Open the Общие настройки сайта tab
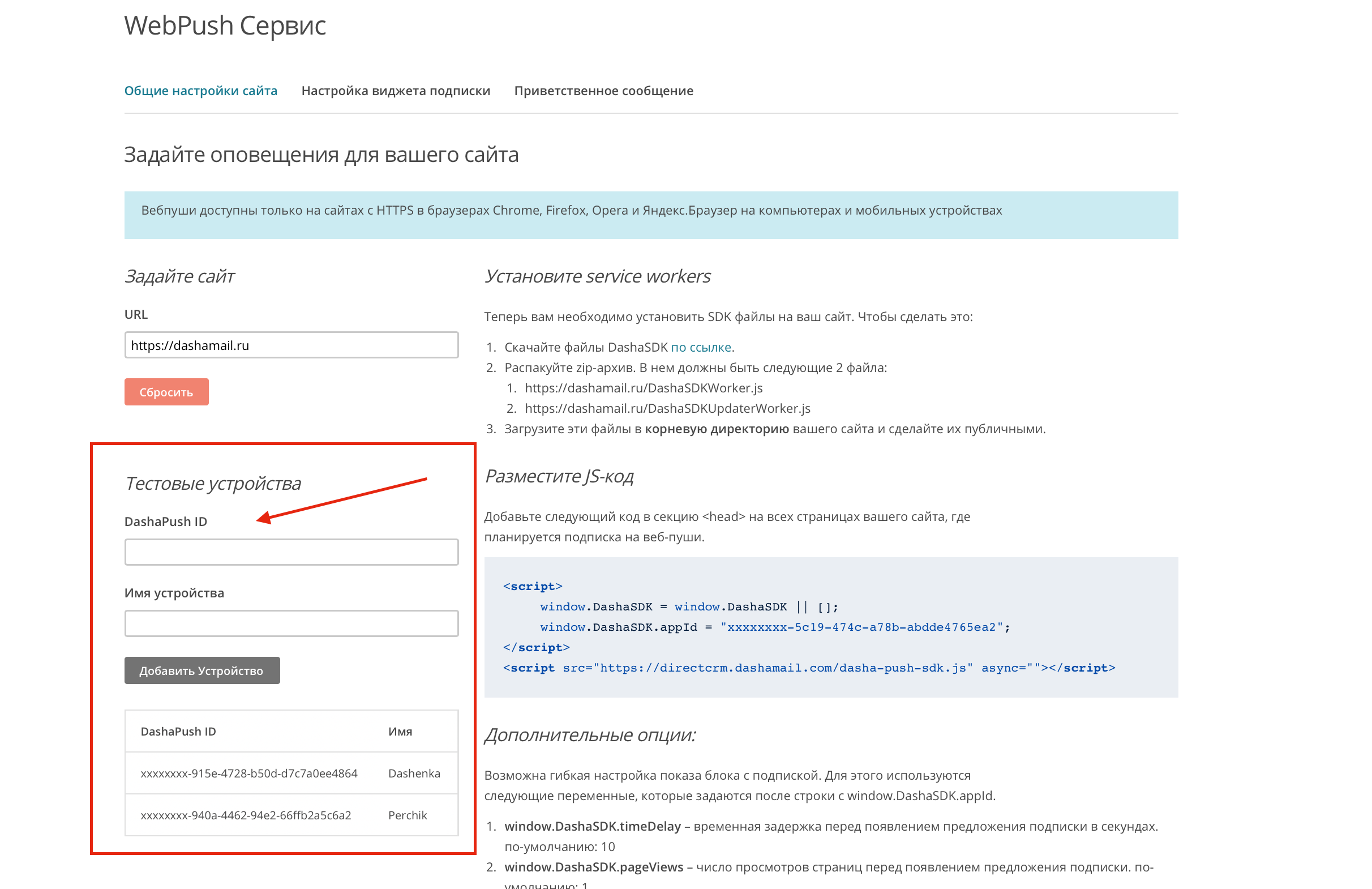Viewport: 1372px width, 889px height. [x=200, y=91]
